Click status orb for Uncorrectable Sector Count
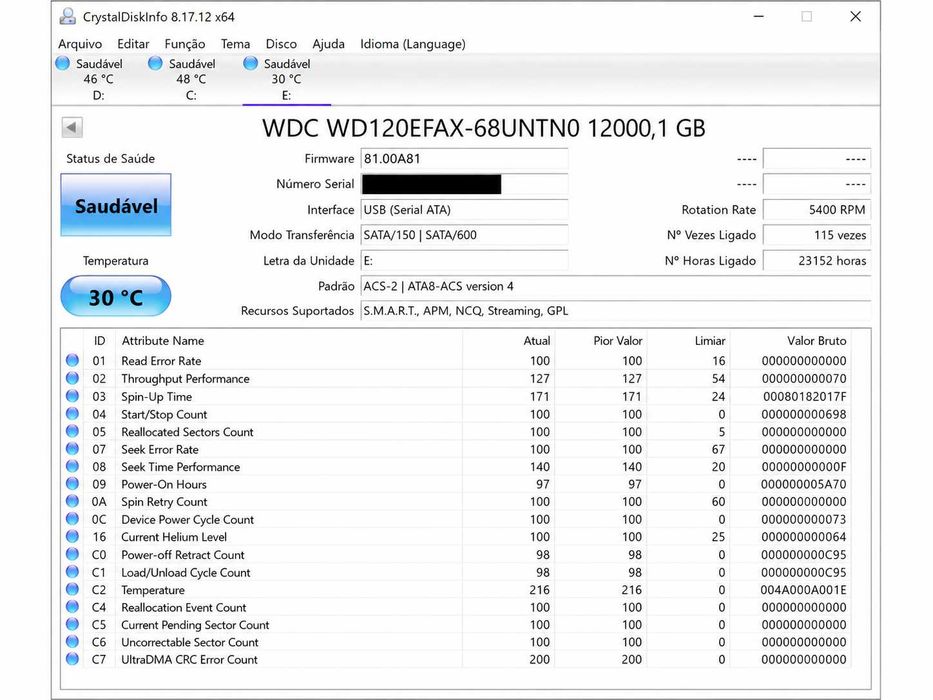 pos(73,642)
